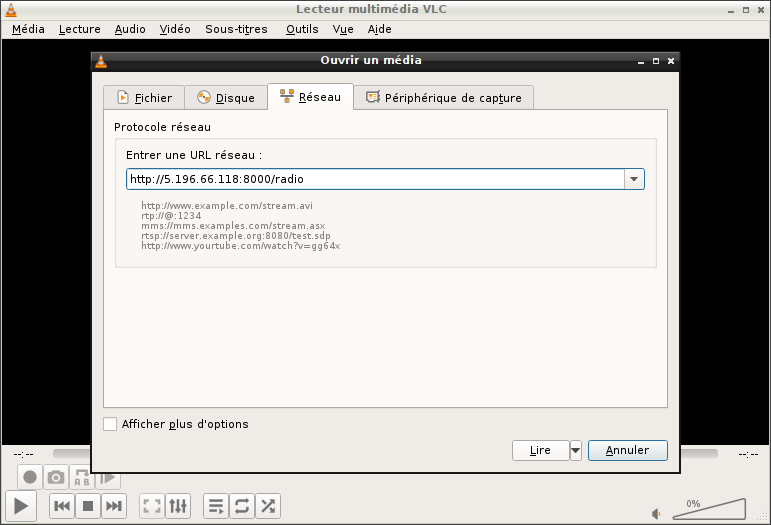Open the extended settings equalizer icon

178,506
